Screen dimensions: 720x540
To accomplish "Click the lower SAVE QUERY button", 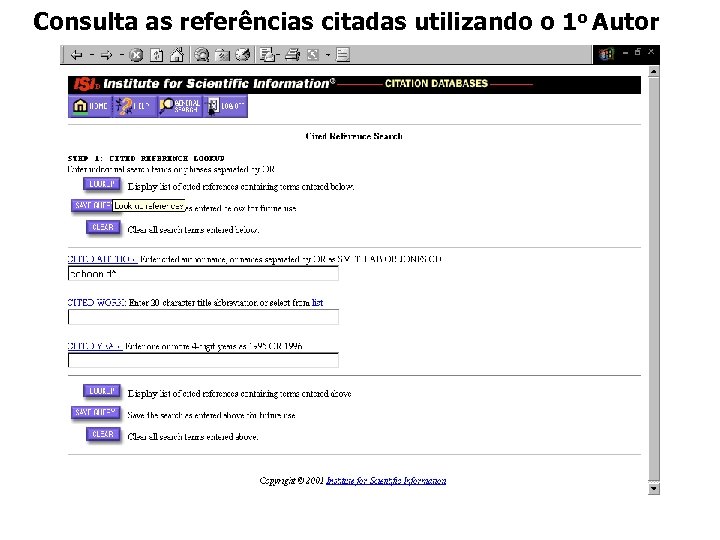I will pos(96,412).
